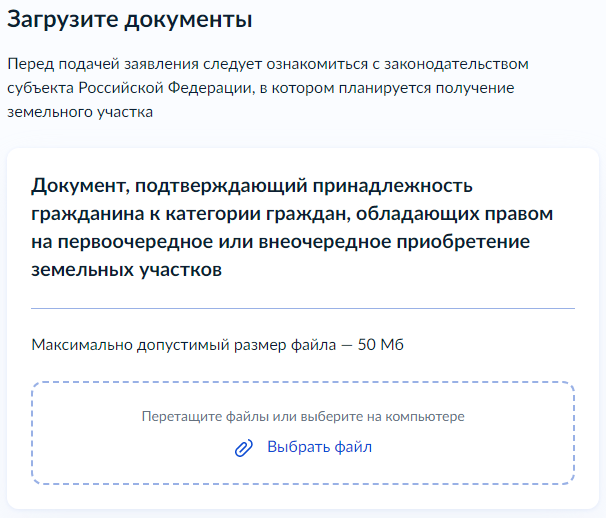Click inside the dashed file drop zone
This screenshot has height=518, width=606.
pos(303,433)
